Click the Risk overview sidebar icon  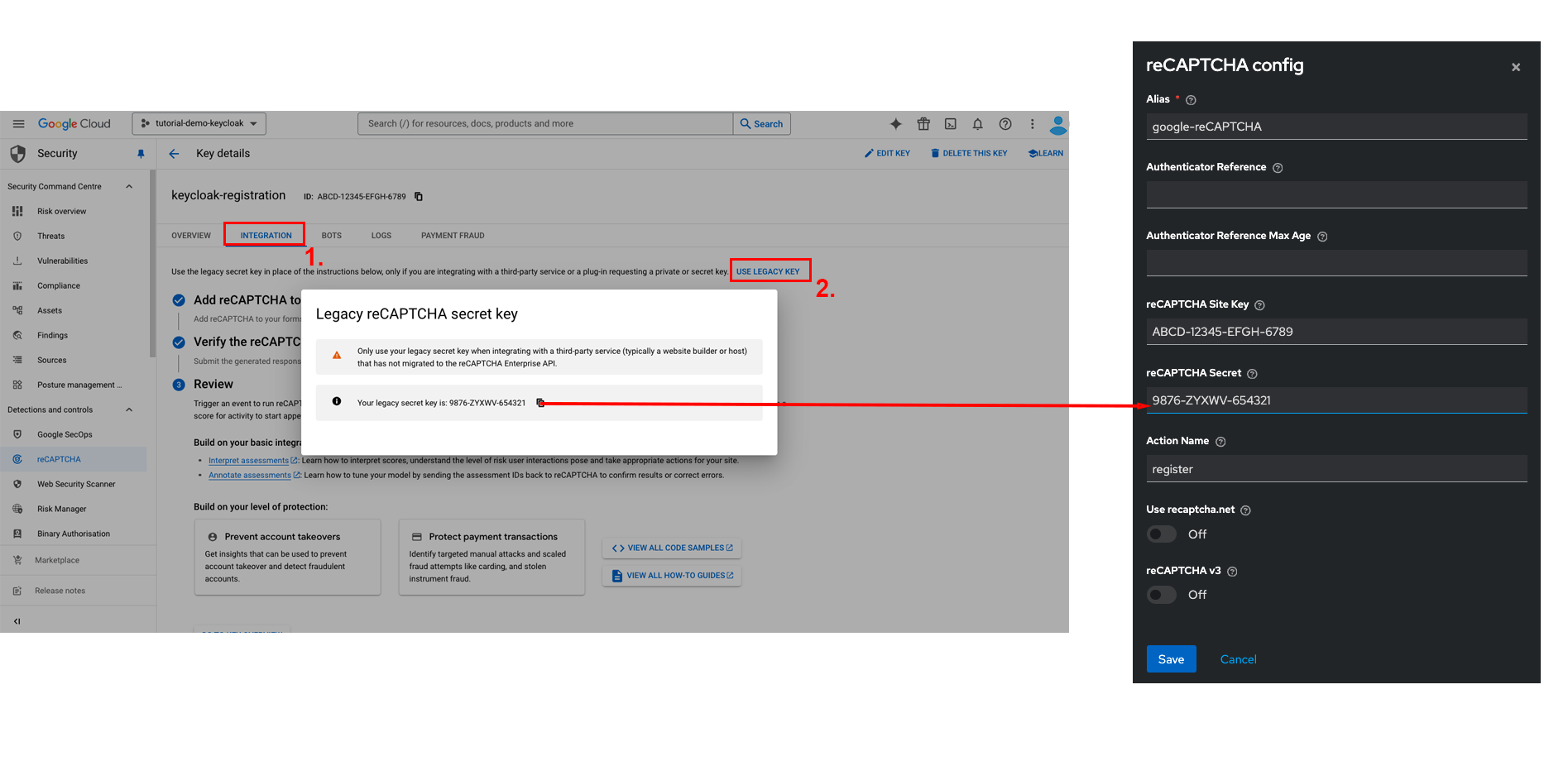[17, 211]
